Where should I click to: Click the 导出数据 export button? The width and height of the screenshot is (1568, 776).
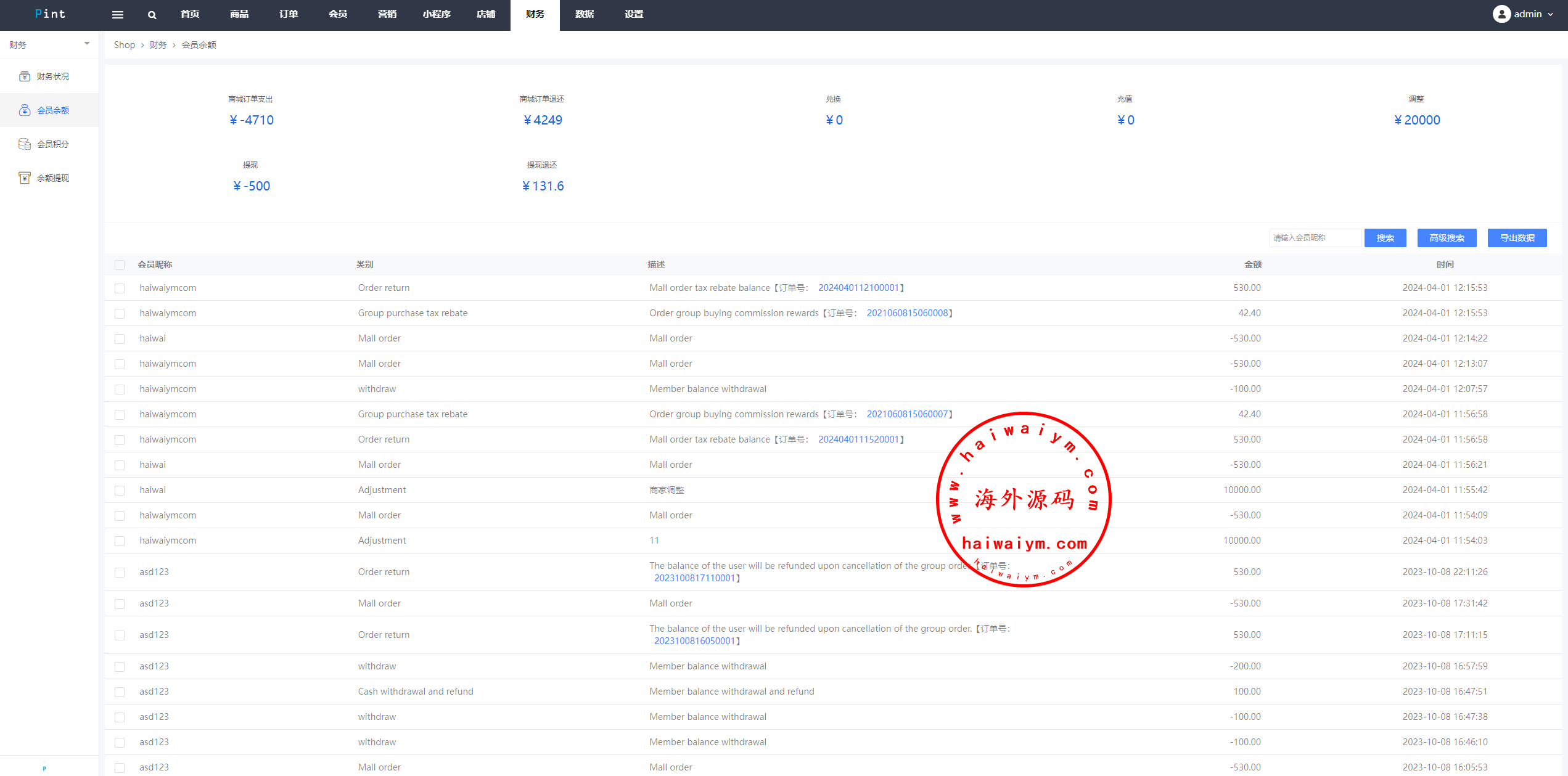pyautogui.click(x=1517, y=238)
